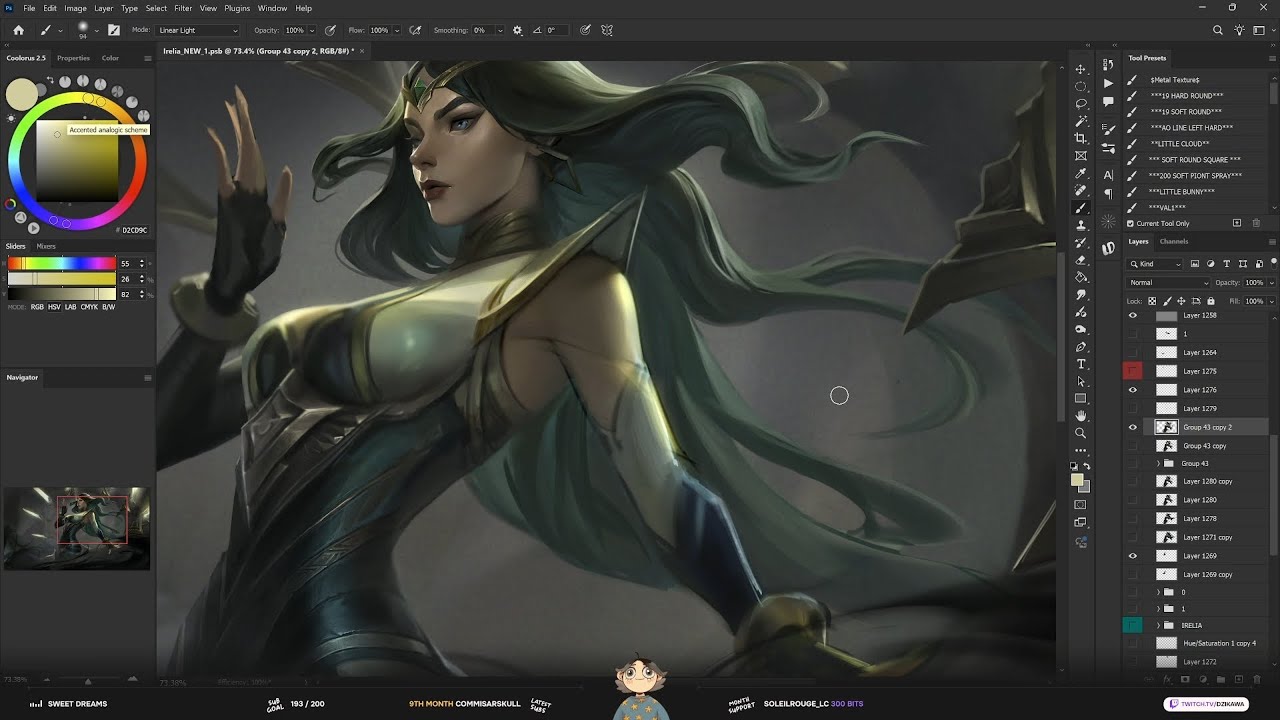Click Coolorus foreground color swatch
The width and height of the screenshot is (1280, 720).
click(21, 94)
